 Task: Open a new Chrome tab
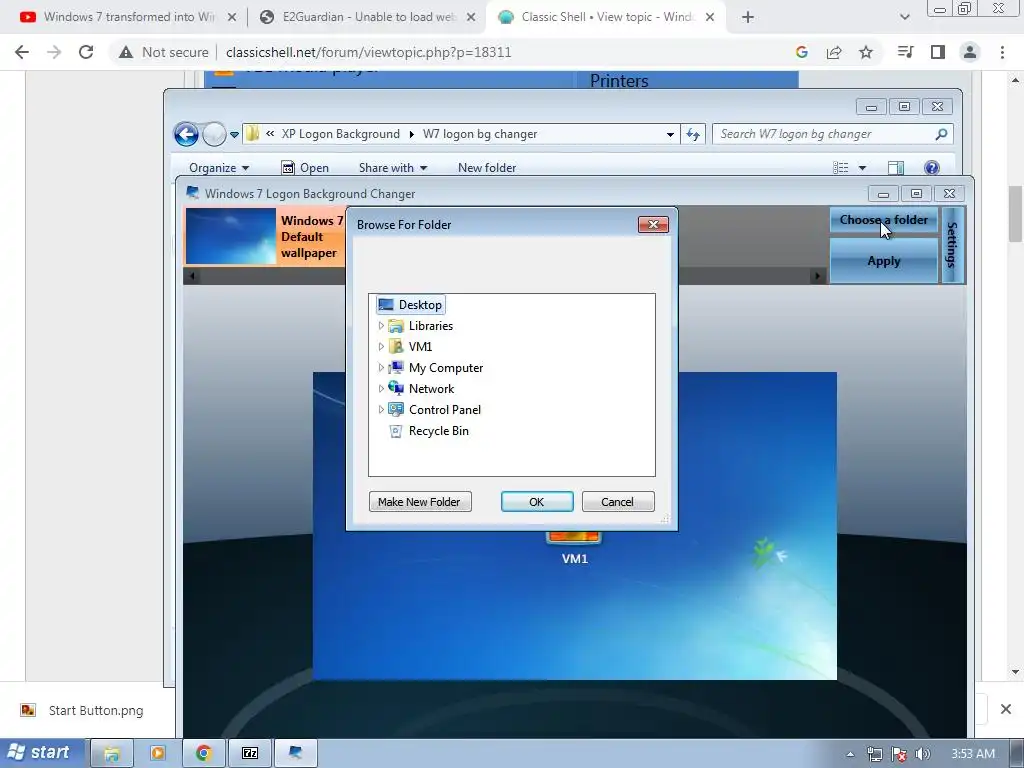748,17
